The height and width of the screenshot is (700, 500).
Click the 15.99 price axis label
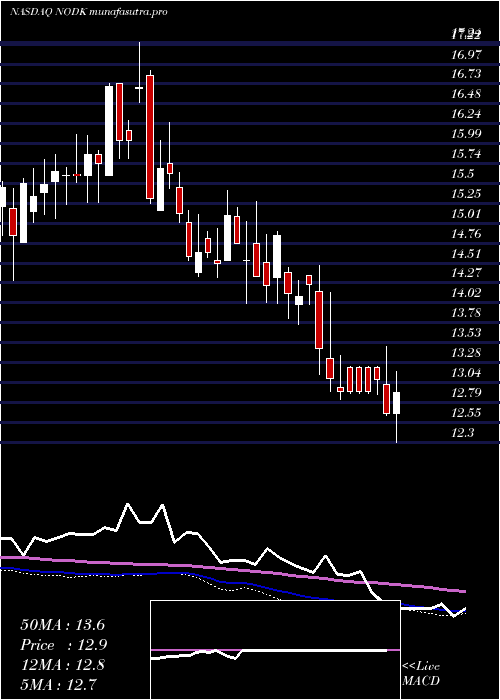tap(467, 134)
